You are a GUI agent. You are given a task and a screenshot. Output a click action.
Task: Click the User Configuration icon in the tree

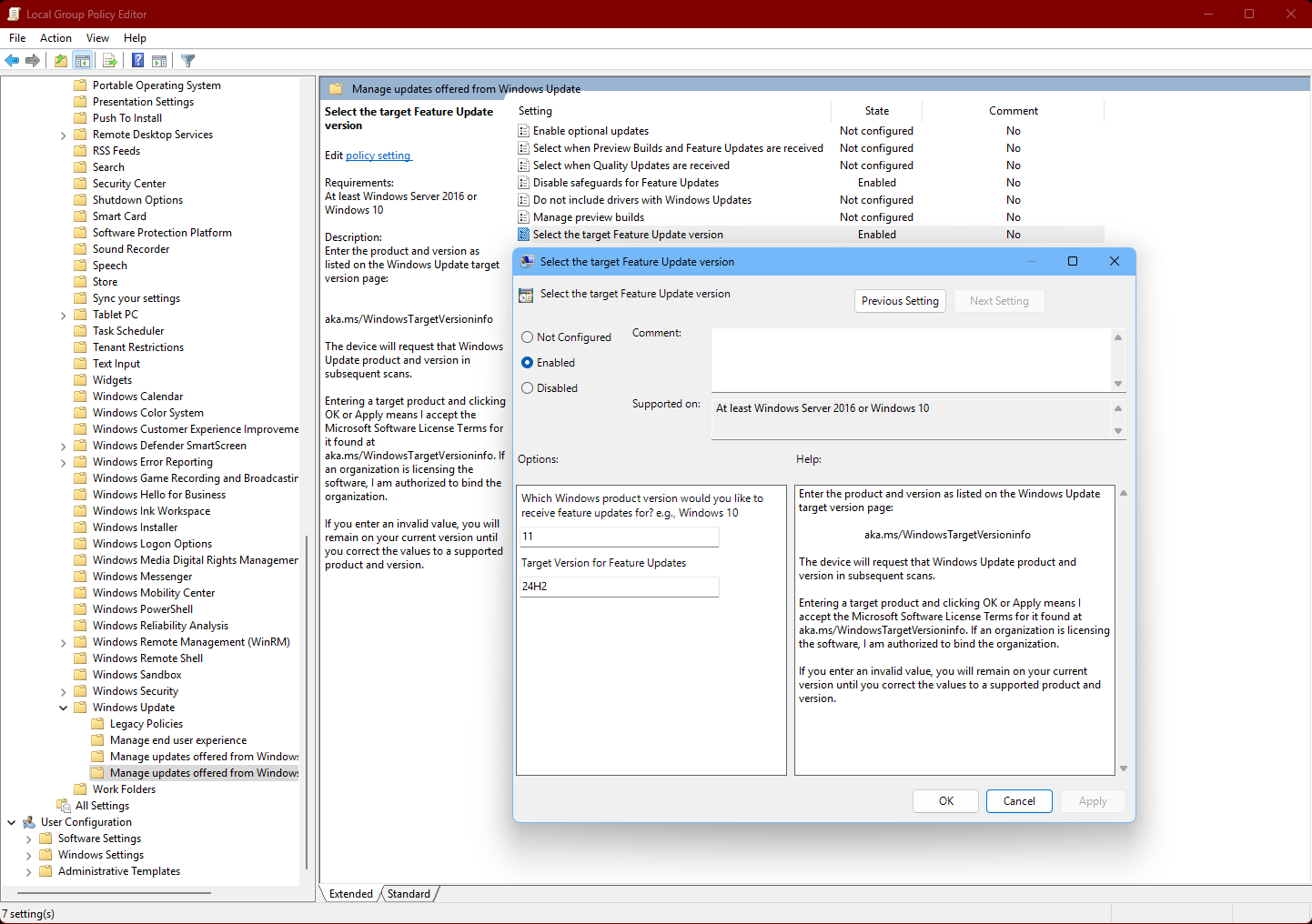click(29, 822)
